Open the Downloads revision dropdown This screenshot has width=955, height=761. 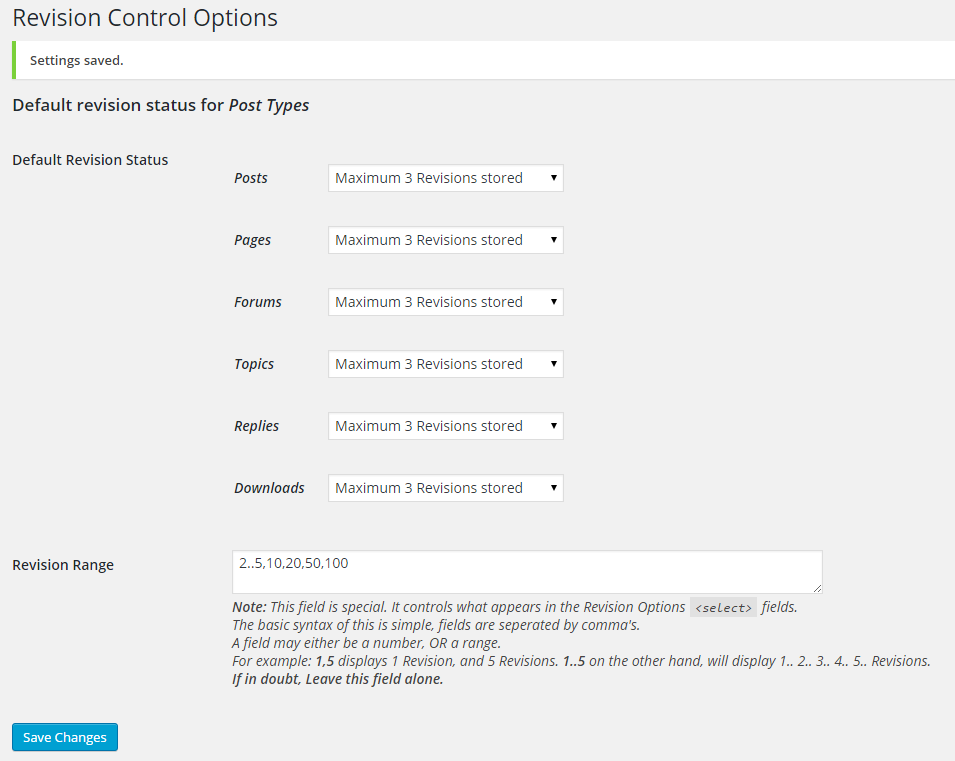click(446, 488)
